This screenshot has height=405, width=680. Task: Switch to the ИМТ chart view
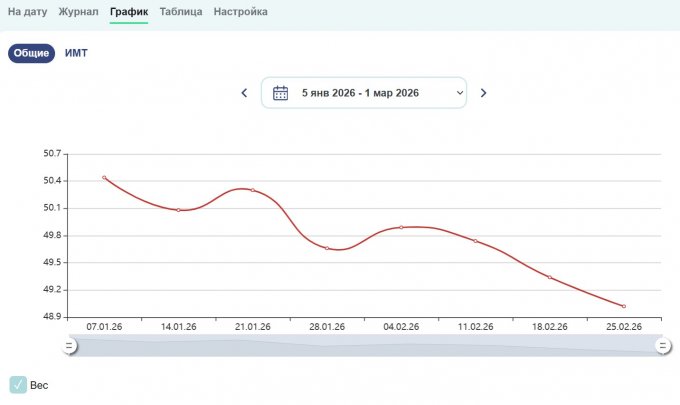click(x=76, y=53)
